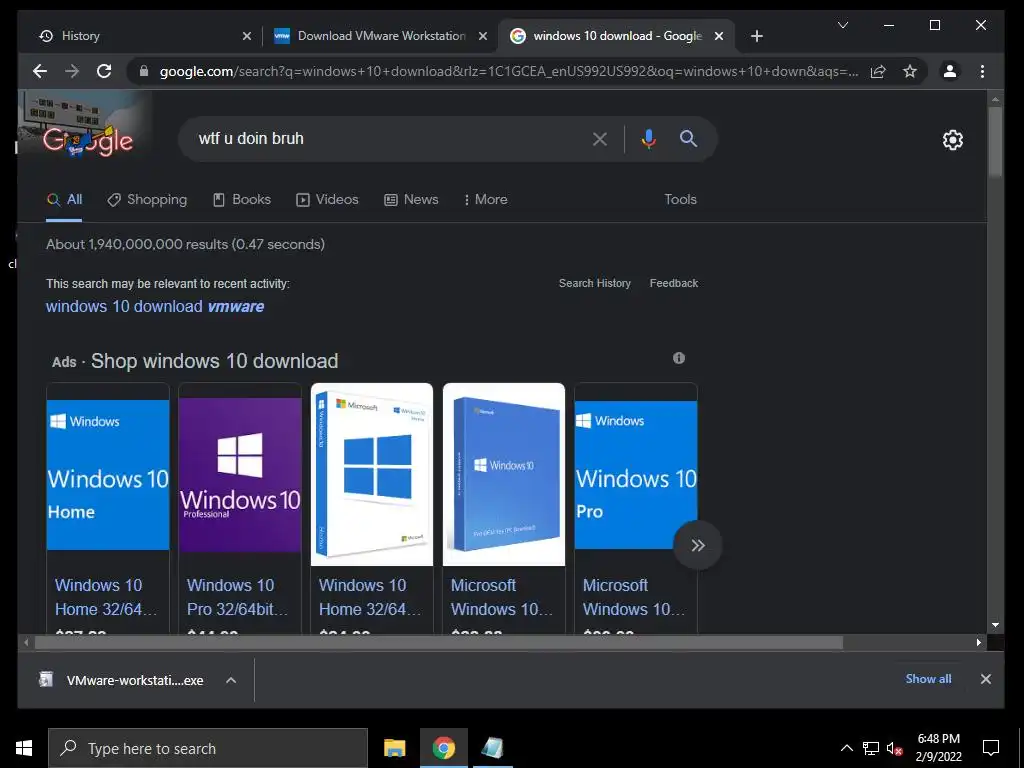This screenshot has width=1024, height=768.
Task: Open Google quick settings gear
Action: click(953, 140)
